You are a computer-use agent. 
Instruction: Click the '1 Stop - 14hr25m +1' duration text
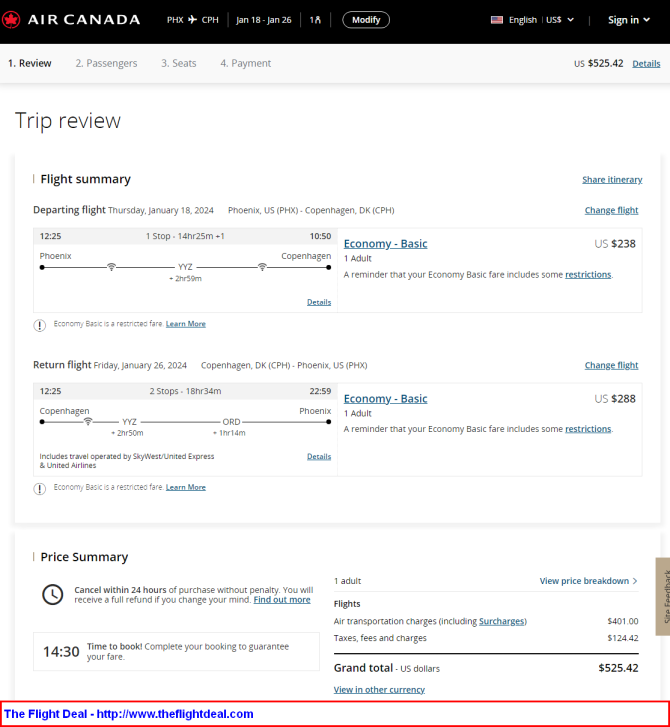pos(185,236)
